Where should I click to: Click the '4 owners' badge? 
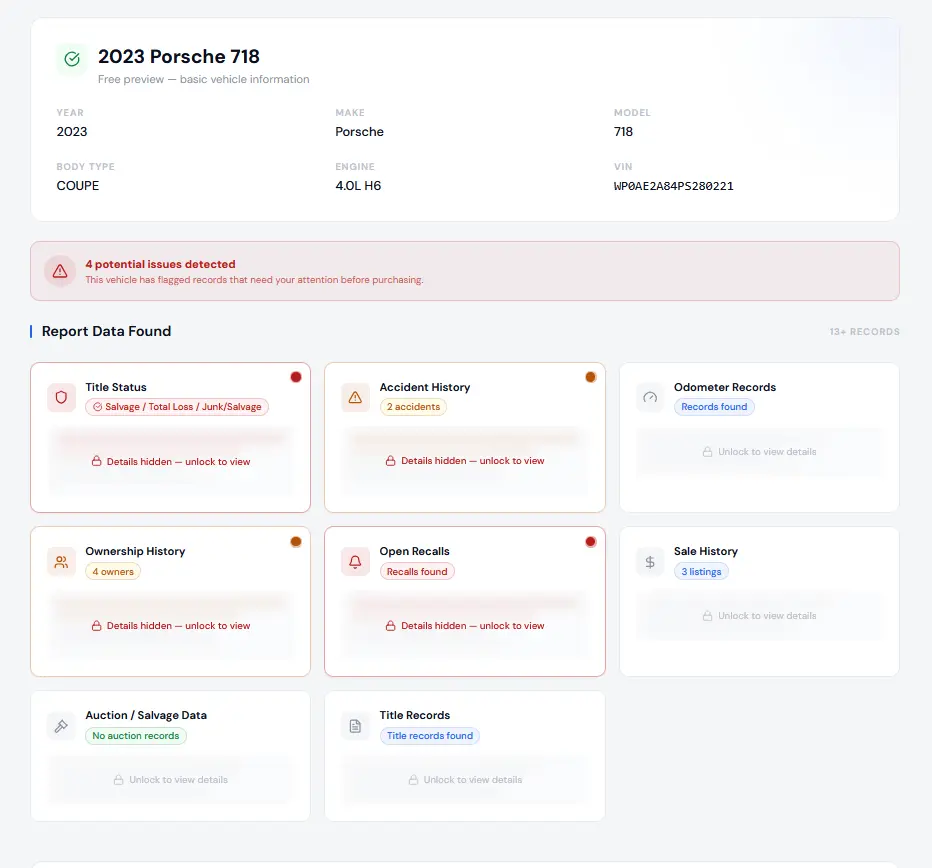pyautogui.click(x=113, y=571)
